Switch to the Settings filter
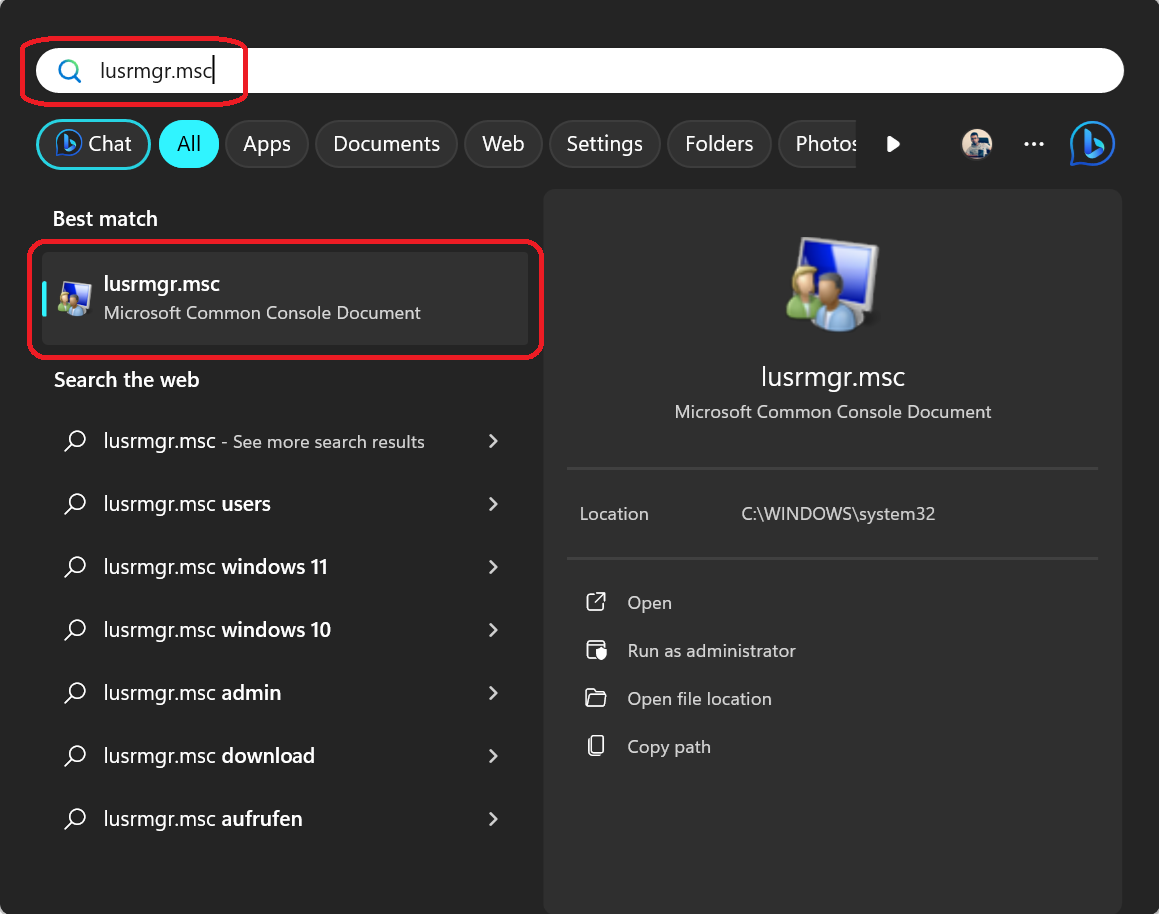This screenshot has height=914, width=1159. 605,144
